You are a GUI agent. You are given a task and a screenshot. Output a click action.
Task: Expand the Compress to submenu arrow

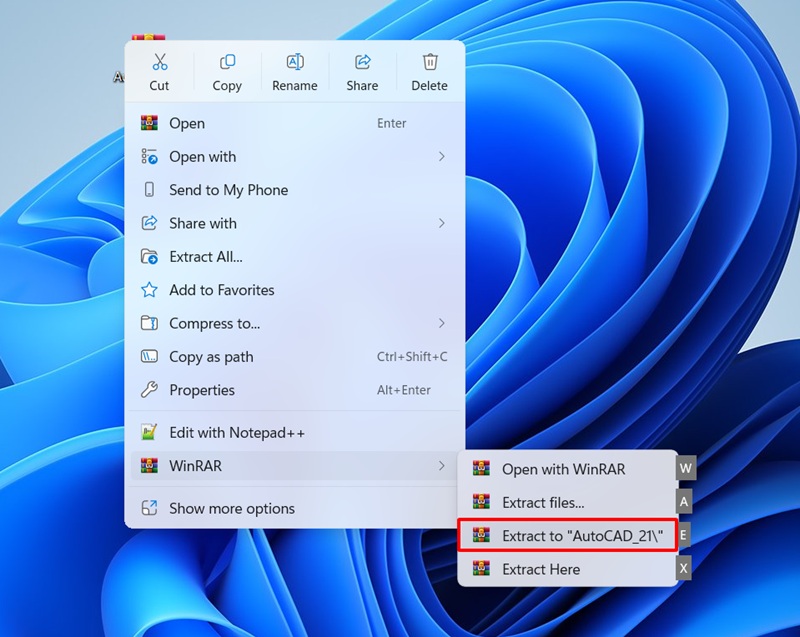pos(441,323)
